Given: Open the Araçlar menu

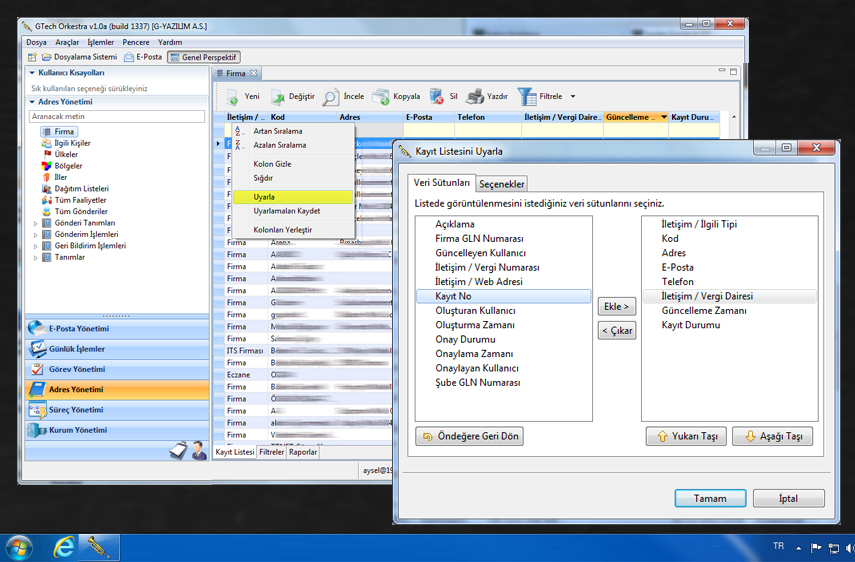Looking at the screenshot, I should coord(67,42).
